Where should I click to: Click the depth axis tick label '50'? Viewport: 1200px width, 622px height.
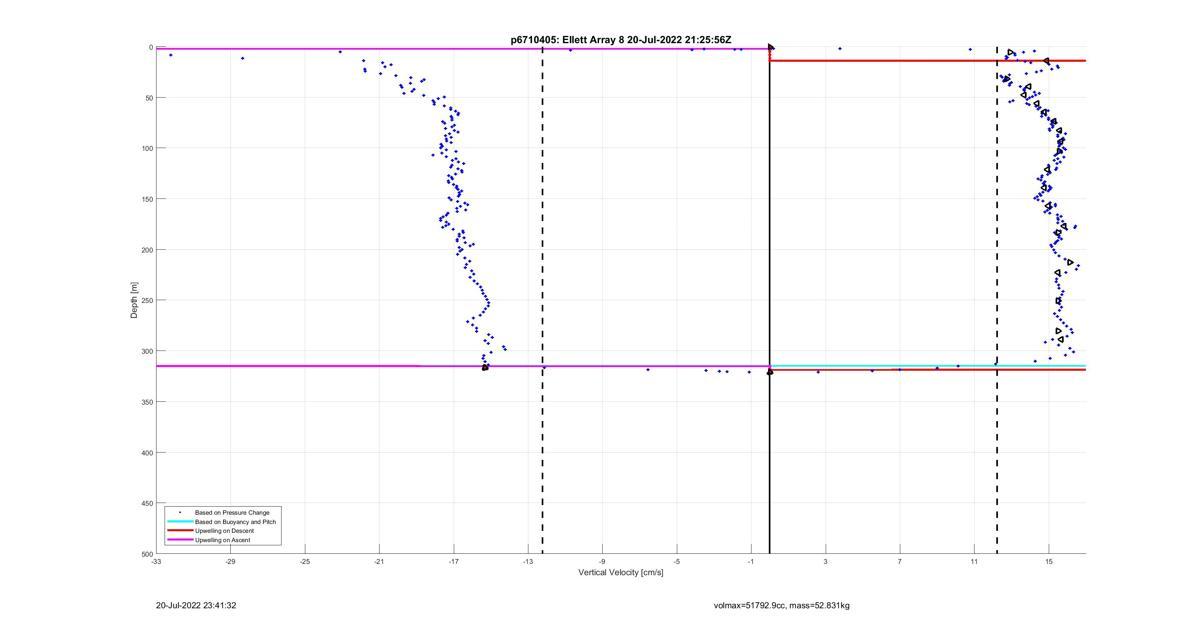[x=149, y=98]
